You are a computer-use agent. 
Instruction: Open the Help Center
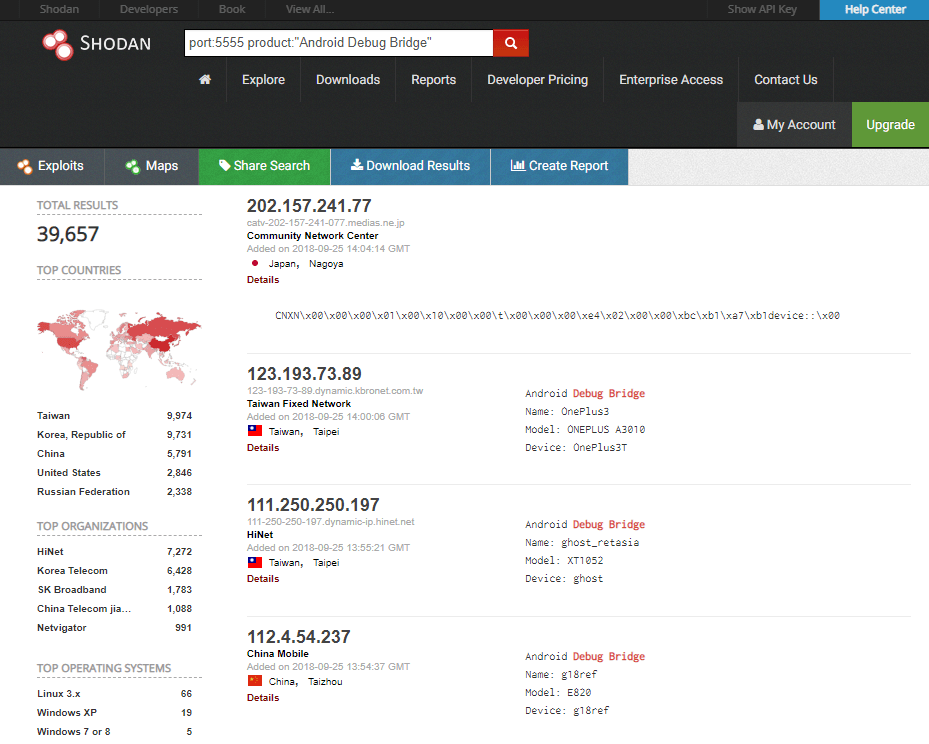coord(872,9)
